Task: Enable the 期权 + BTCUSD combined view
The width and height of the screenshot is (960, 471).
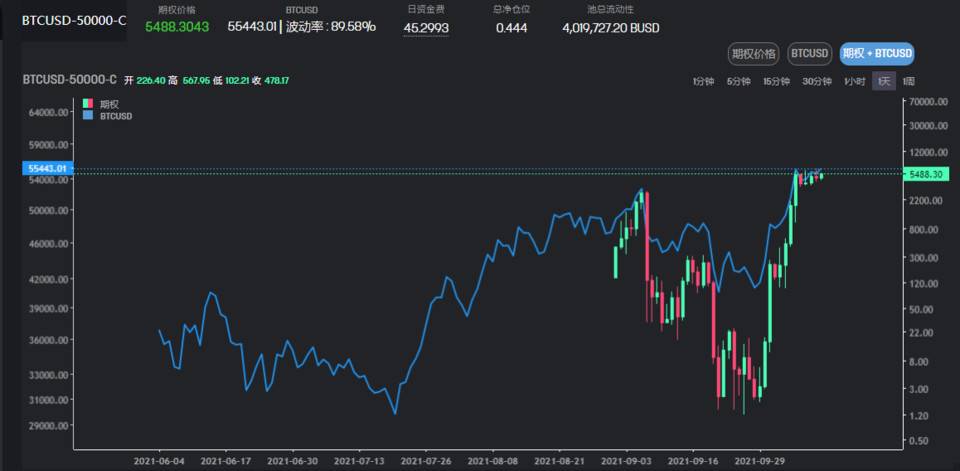Action: click(x=876, y=54)
